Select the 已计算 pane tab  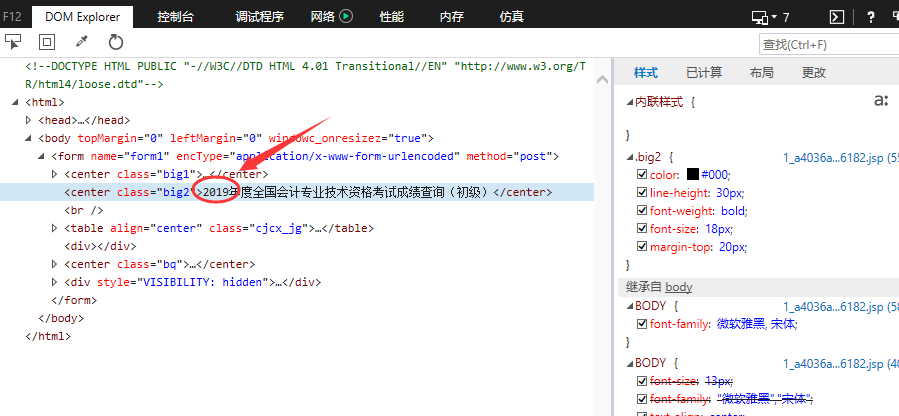[x=704, y=73]
